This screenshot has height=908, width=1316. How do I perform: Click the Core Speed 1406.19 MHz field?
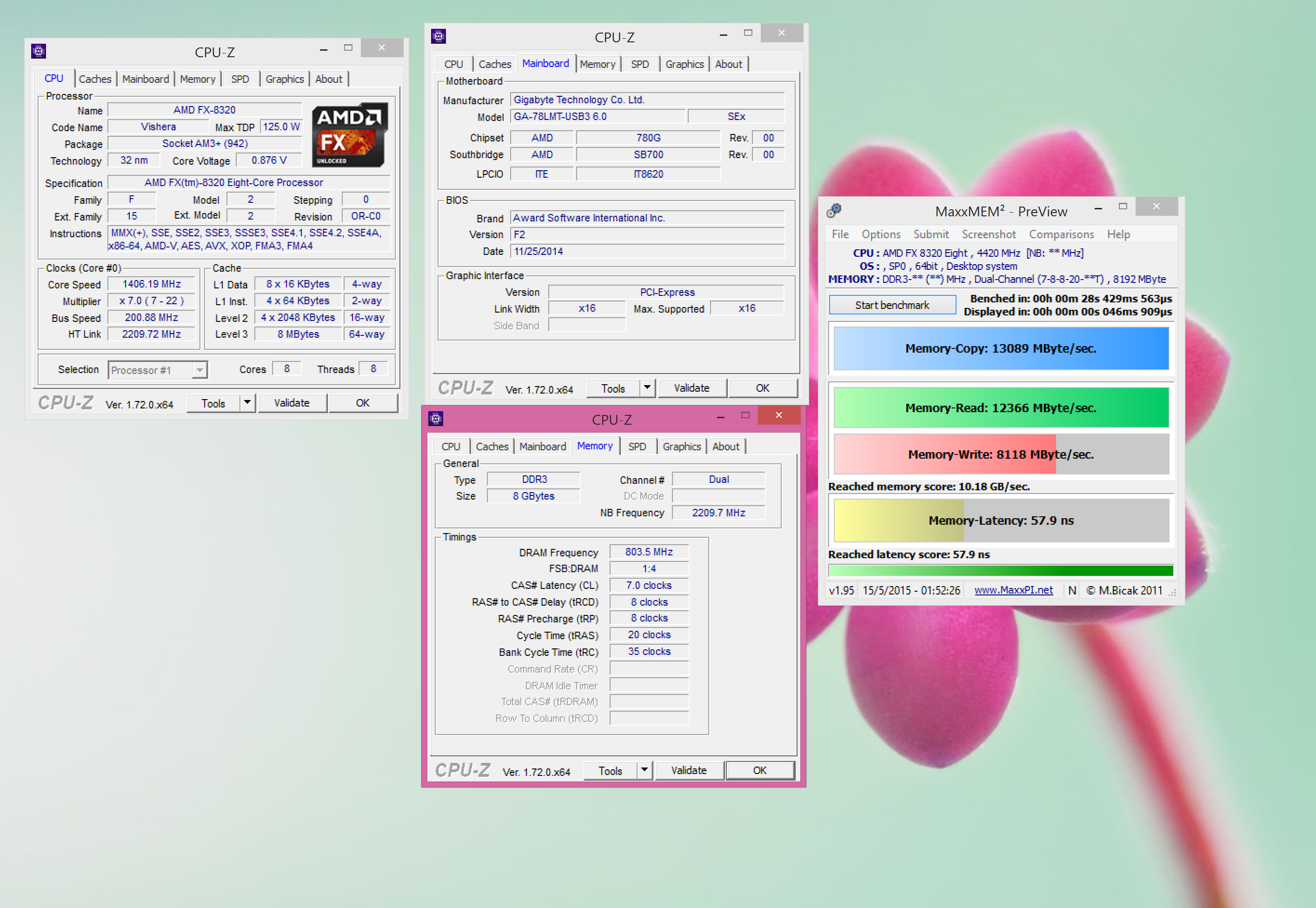coord(151,284)
